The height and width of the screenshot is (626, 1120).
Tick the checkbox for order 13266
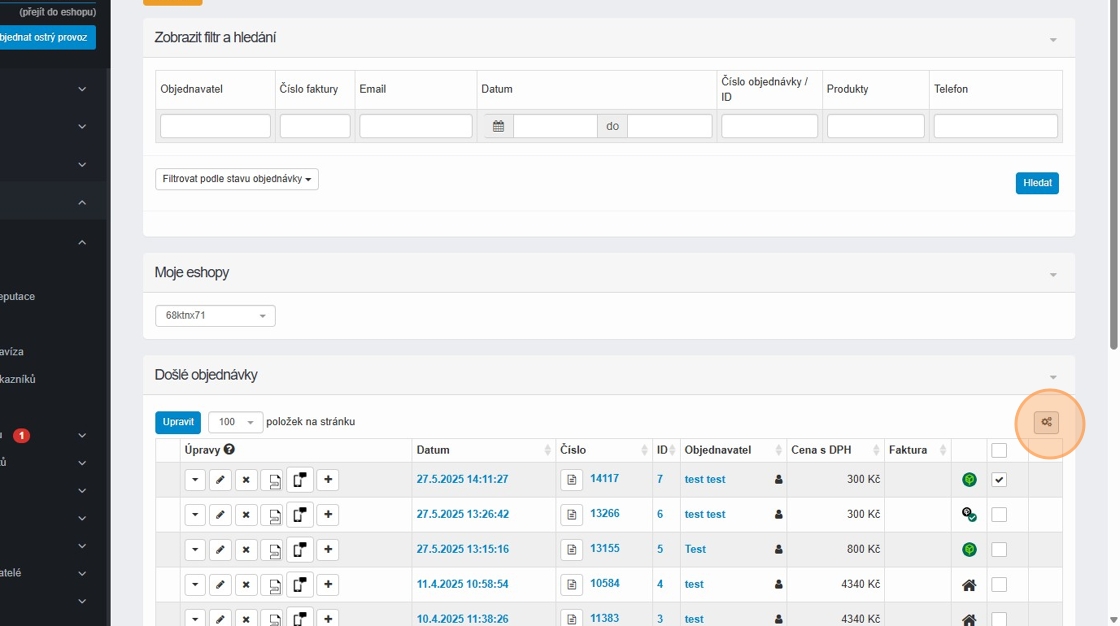pos(999,515)
